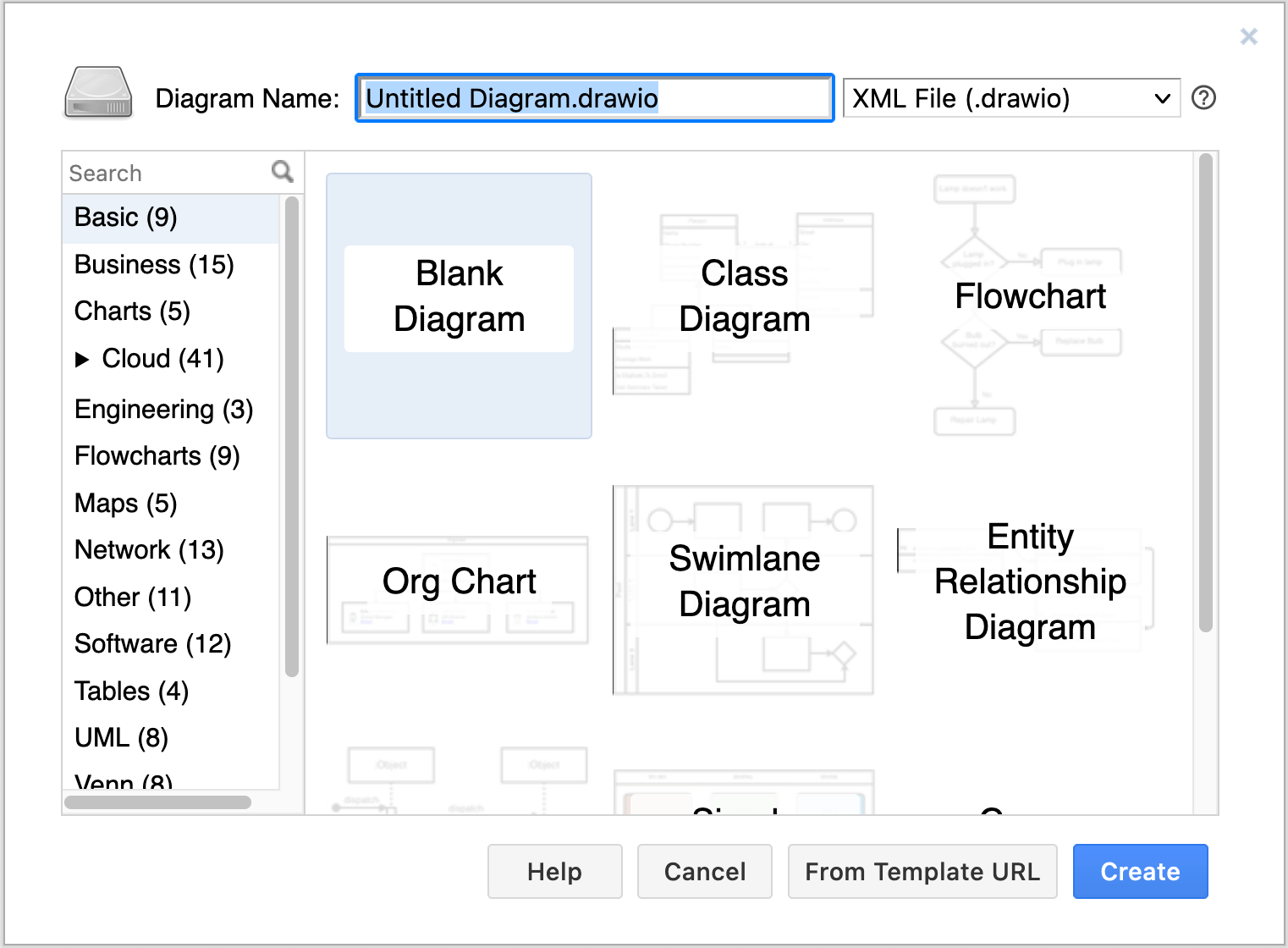Click the Create button
The height and width of the screenshot is (948, 1288).
click(1139, 871)
